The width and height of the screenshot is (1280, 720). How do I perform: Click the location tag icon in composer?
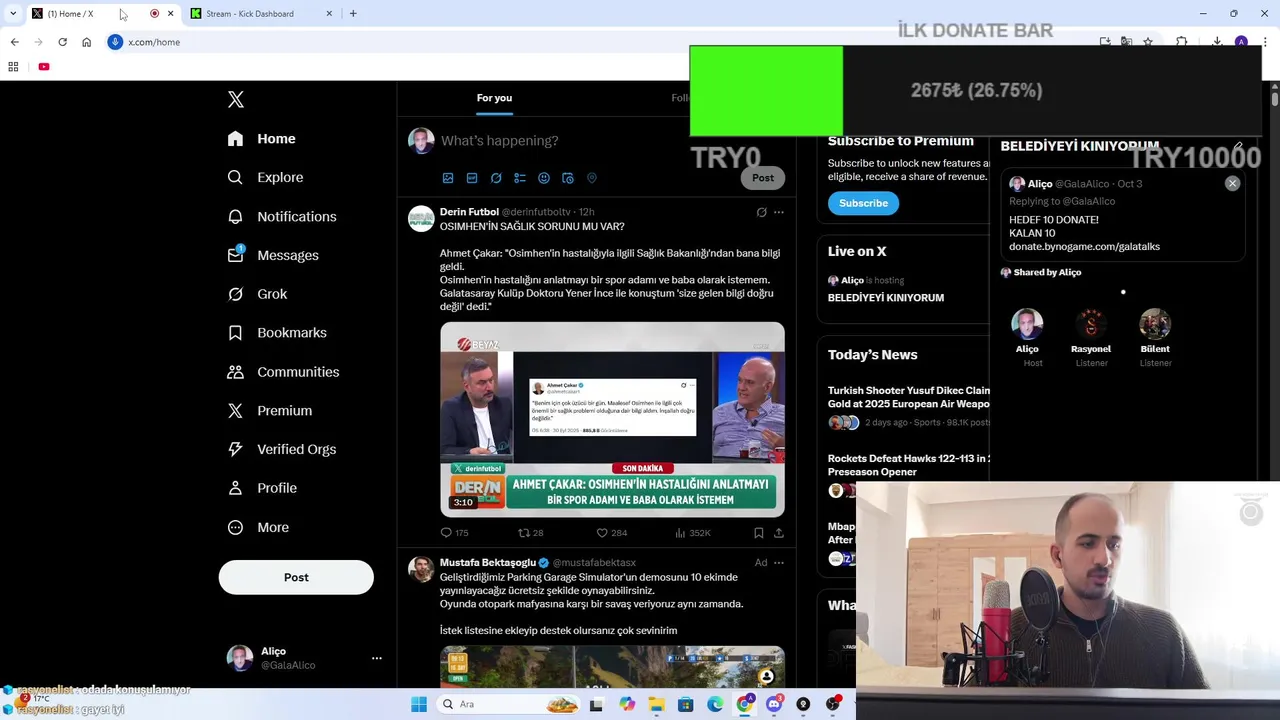tap(592, 178)
